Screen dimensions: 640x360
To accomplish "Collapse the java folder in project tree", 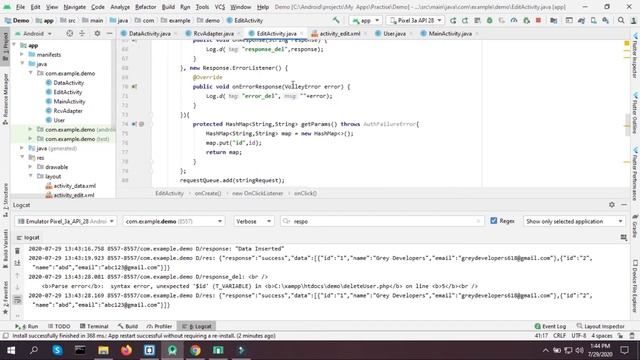I will click(23, 64).
